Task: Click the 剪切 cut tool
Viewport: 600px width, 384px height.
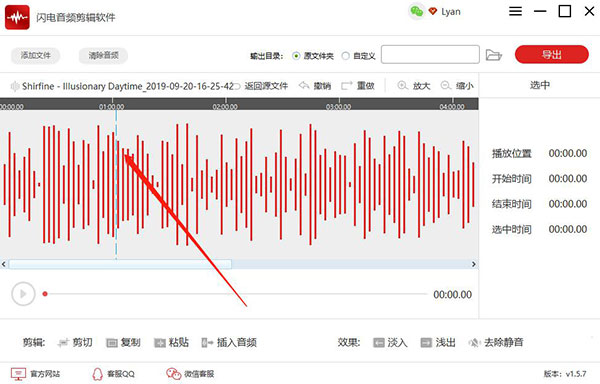Action: [75, 342]
